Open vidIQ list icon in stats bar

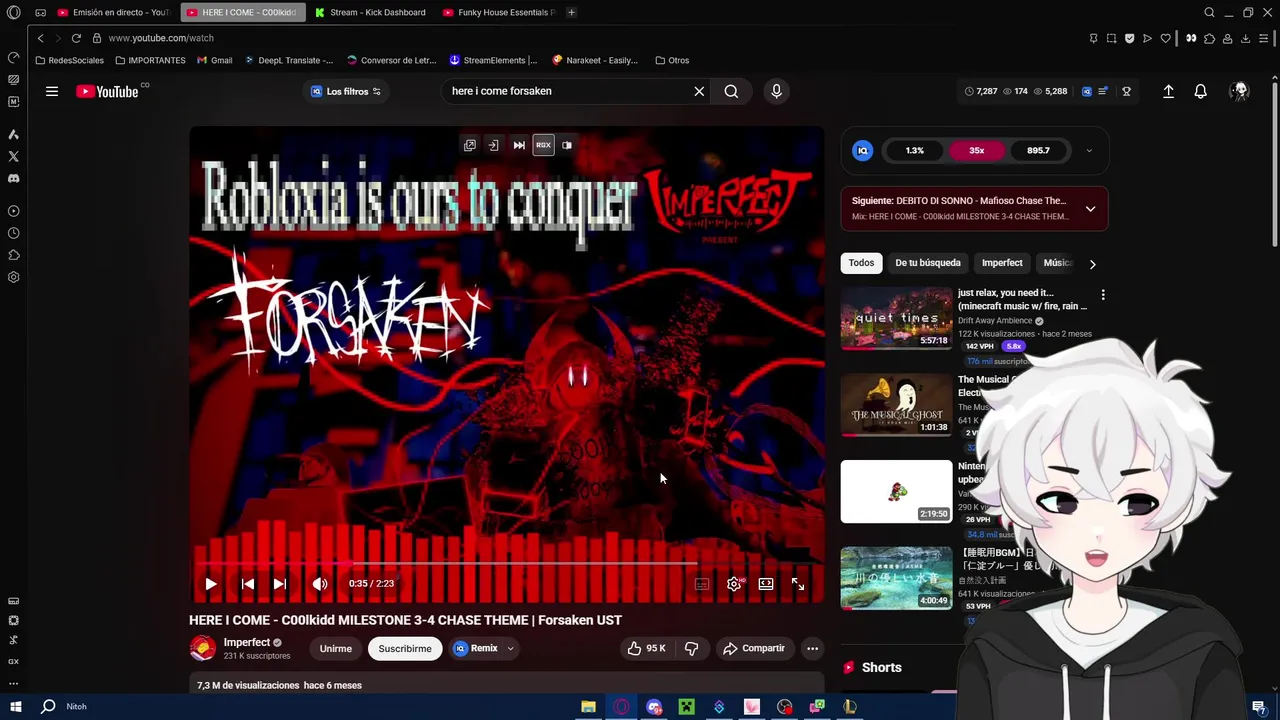click(x=1103, y=91)
